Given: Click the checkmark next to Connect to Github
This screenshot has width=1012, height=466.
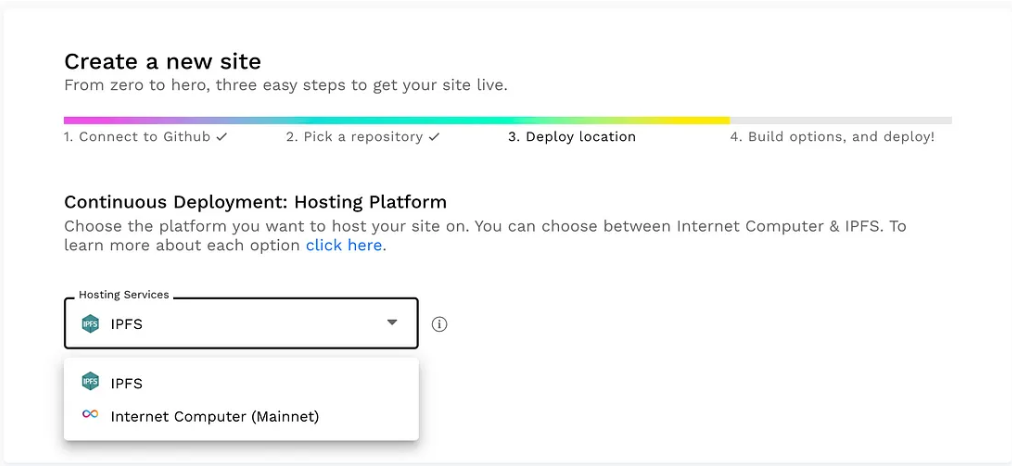Looking at the screenshot, I should point(221,136).
